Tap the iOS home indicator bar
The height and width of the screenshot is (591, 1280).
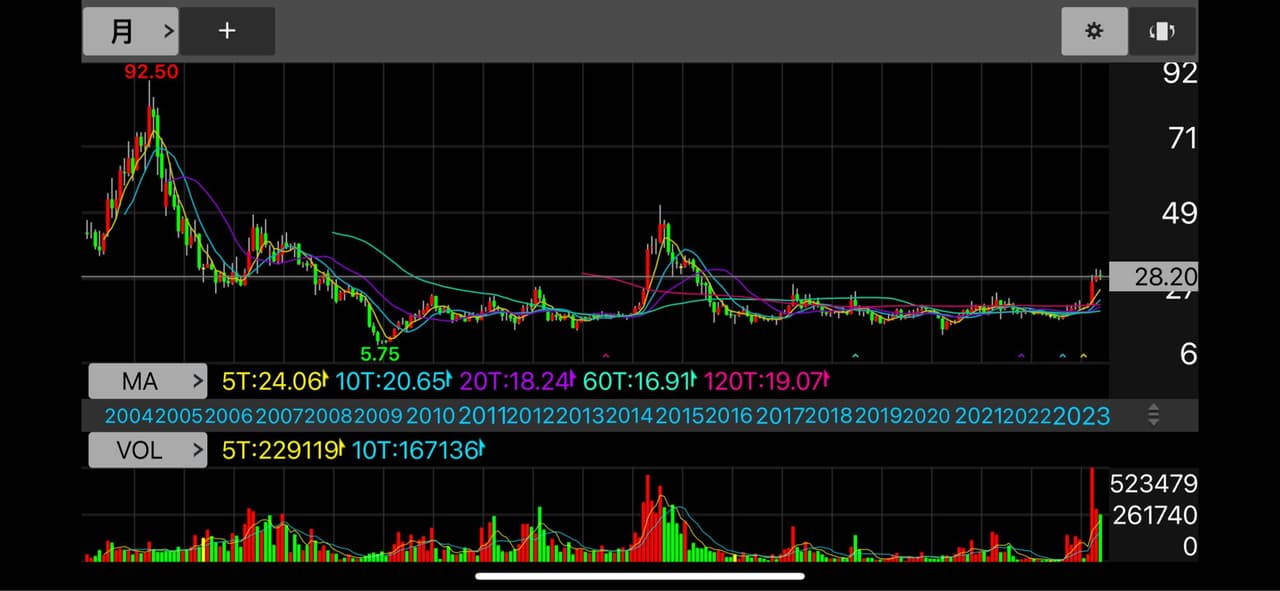[x=640, y=576]
